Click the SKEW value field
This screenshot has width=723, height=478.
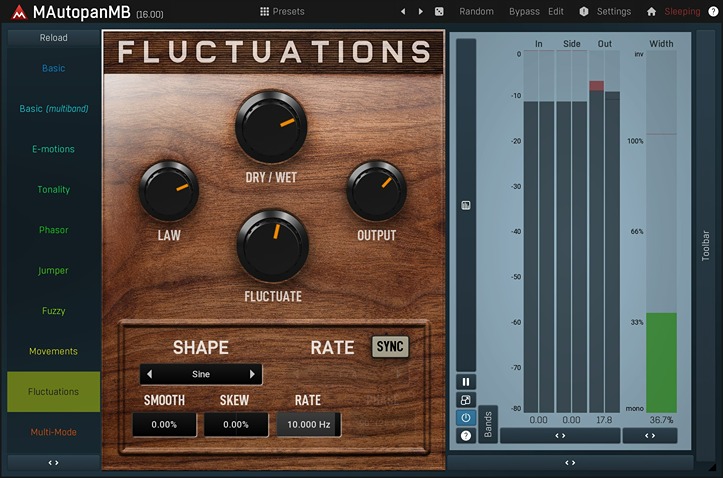(236, 425)
